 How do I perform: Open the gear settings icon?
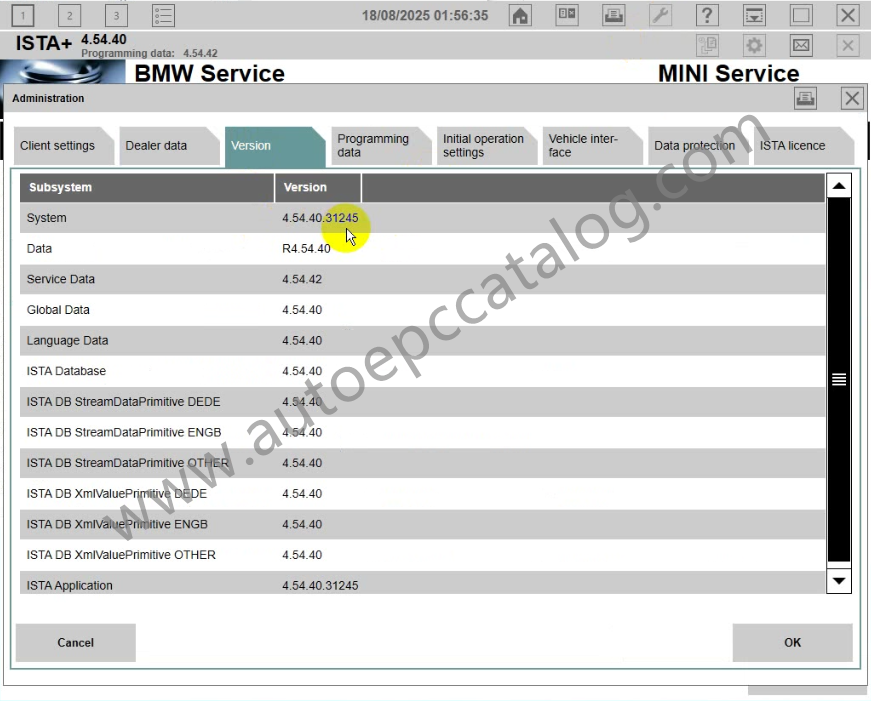tap(754, 45)
